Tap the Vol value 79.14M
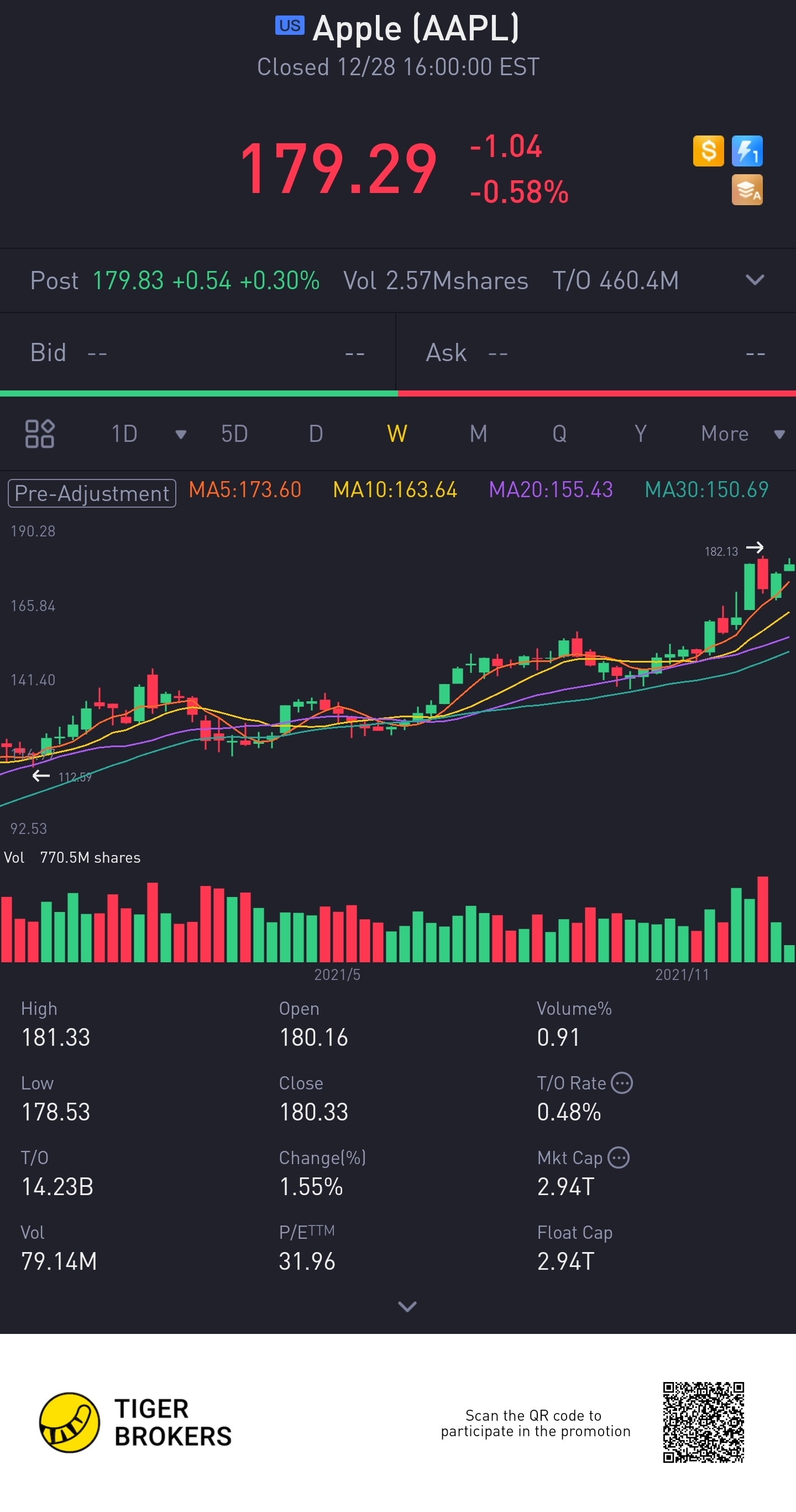 (x=59, y=1261)
